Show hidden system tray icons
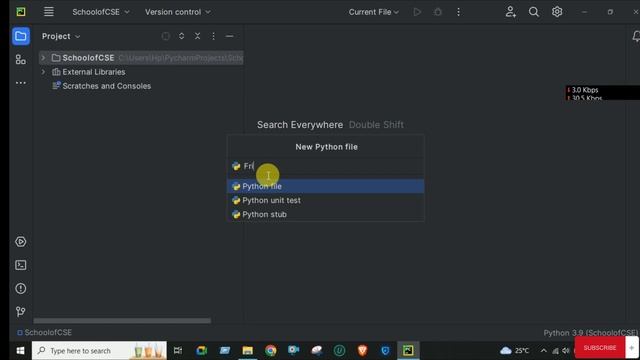The image size is (640, 360). (544, 351)
